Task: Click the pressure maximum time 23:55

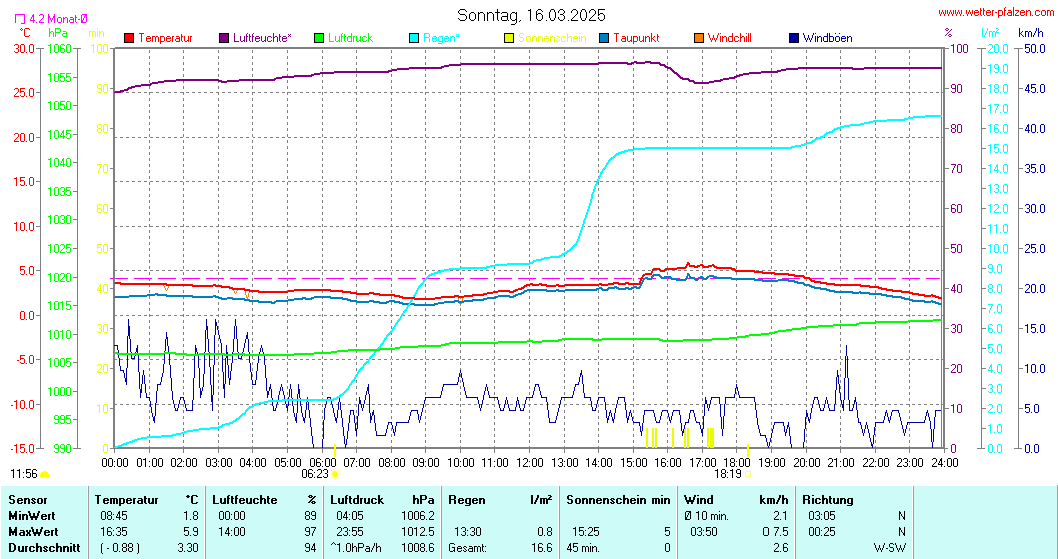Action: tap(350, 532)
